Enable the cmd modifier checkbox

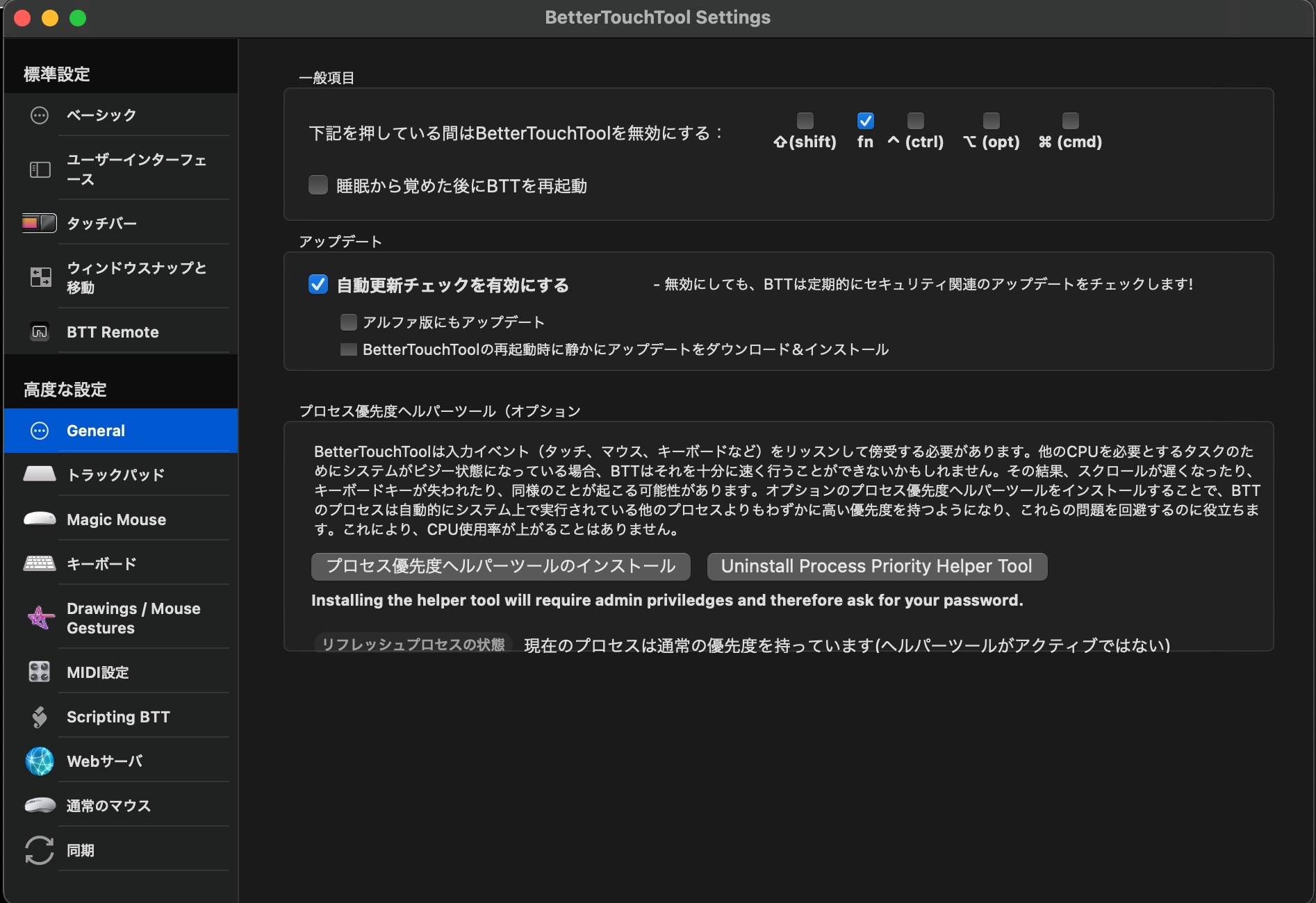(x=1070, y=121)
